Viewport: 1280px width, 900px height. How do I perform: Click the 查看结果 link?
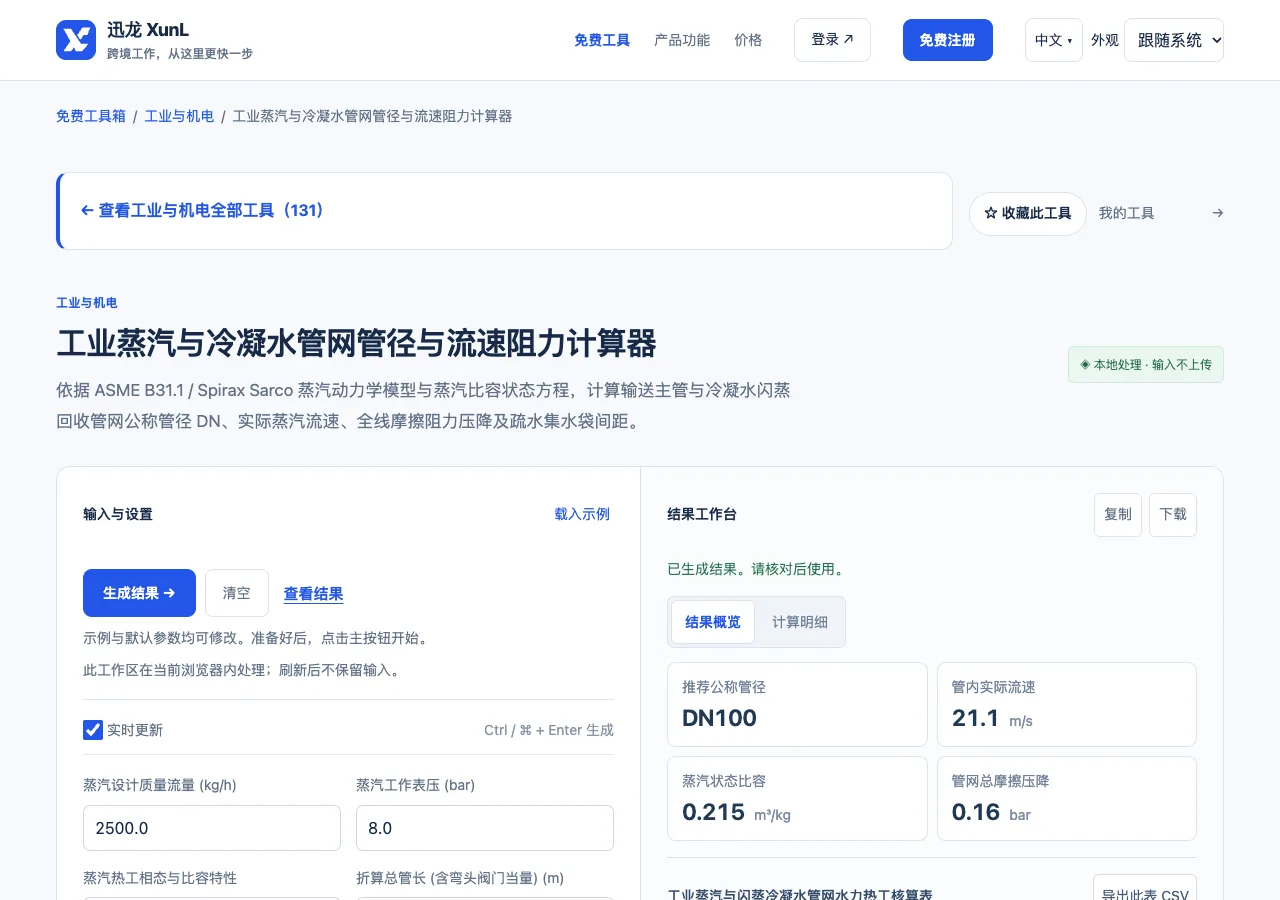314,594
